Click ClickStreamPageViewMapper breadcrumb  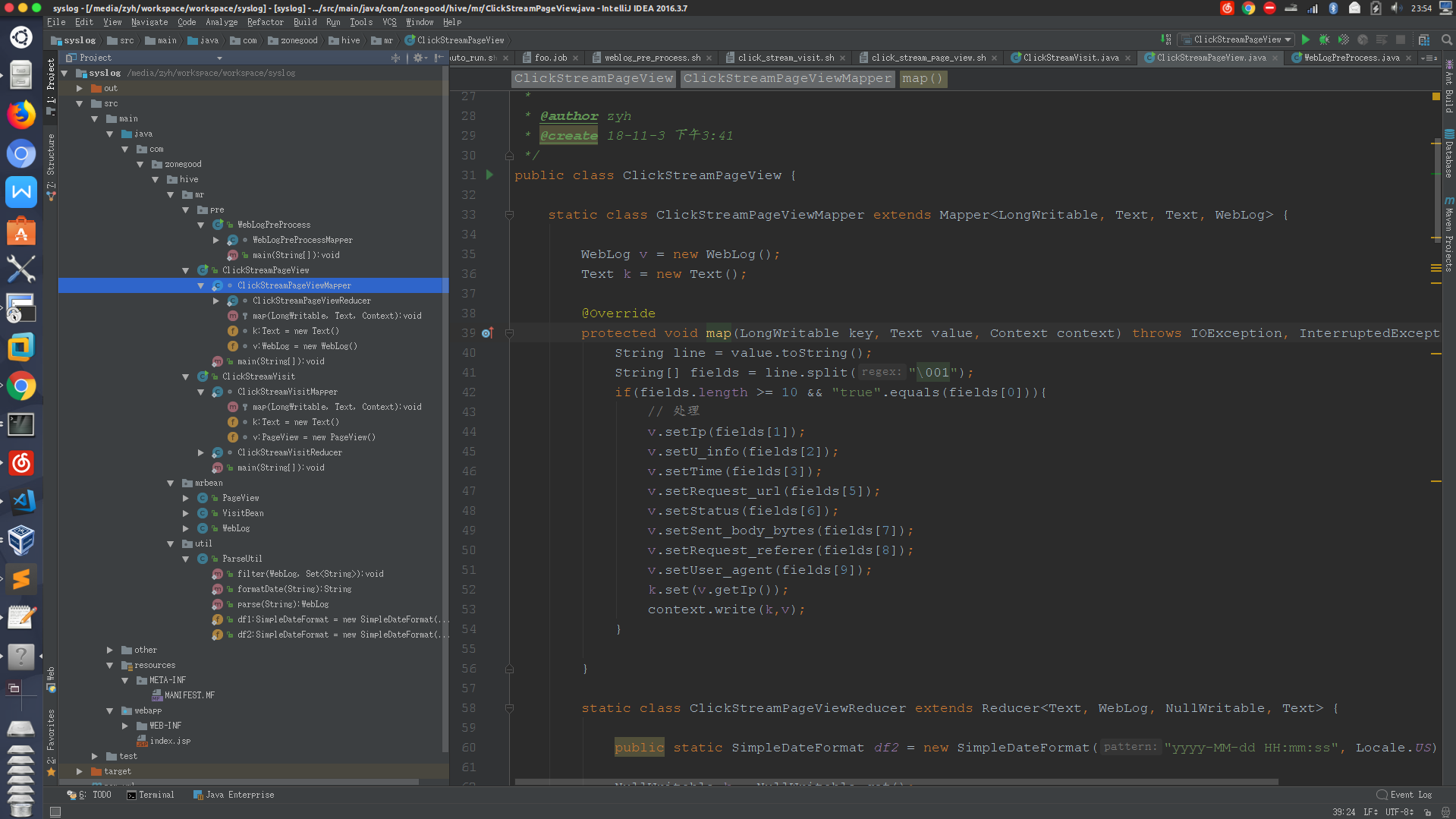point(787,78)
